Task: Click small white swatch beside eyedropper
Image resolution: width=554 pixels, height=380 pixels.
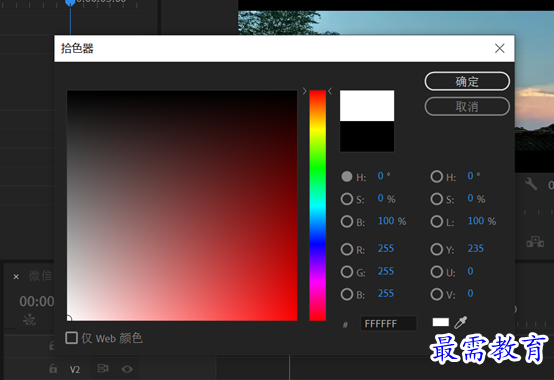Action: (x=441, y=322)
